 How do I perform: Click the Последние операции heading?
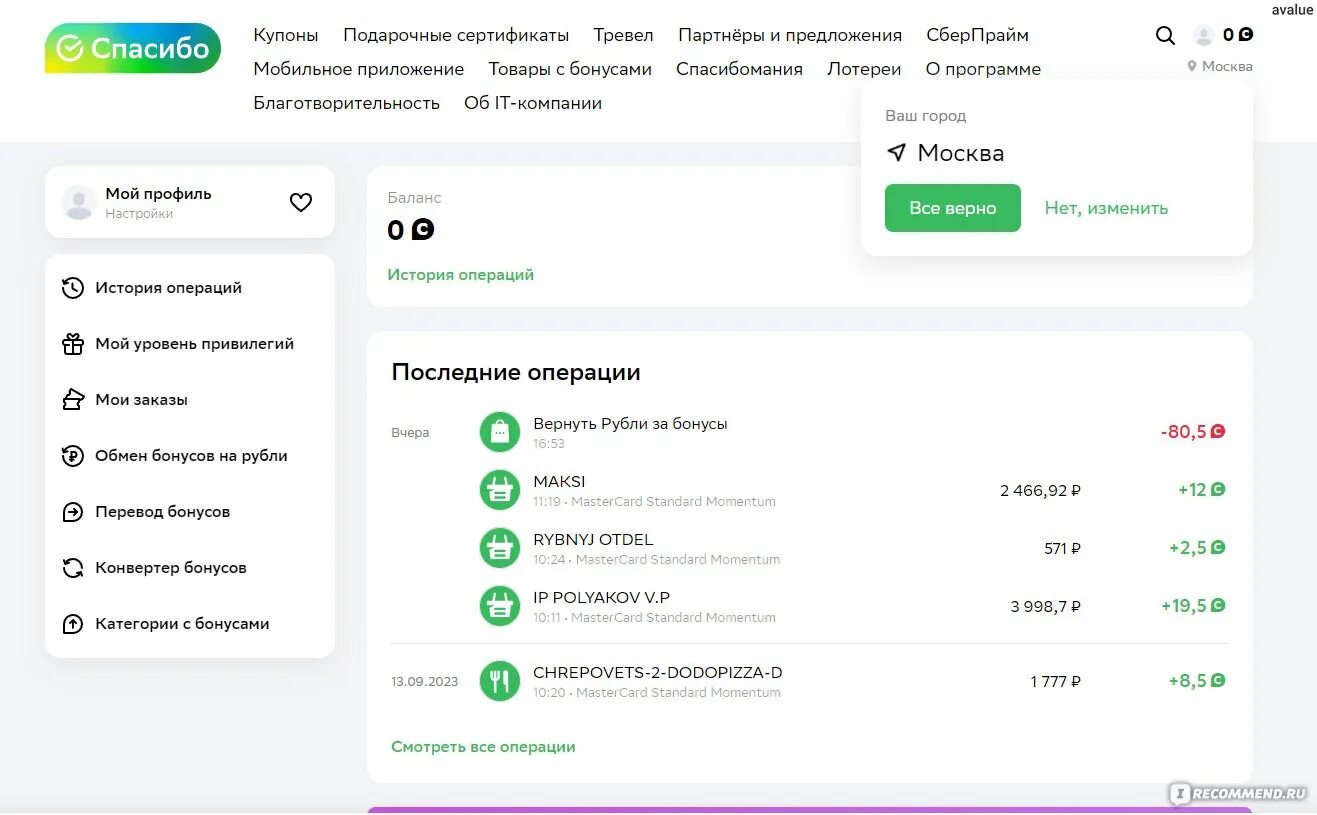[x=516, y=373]
